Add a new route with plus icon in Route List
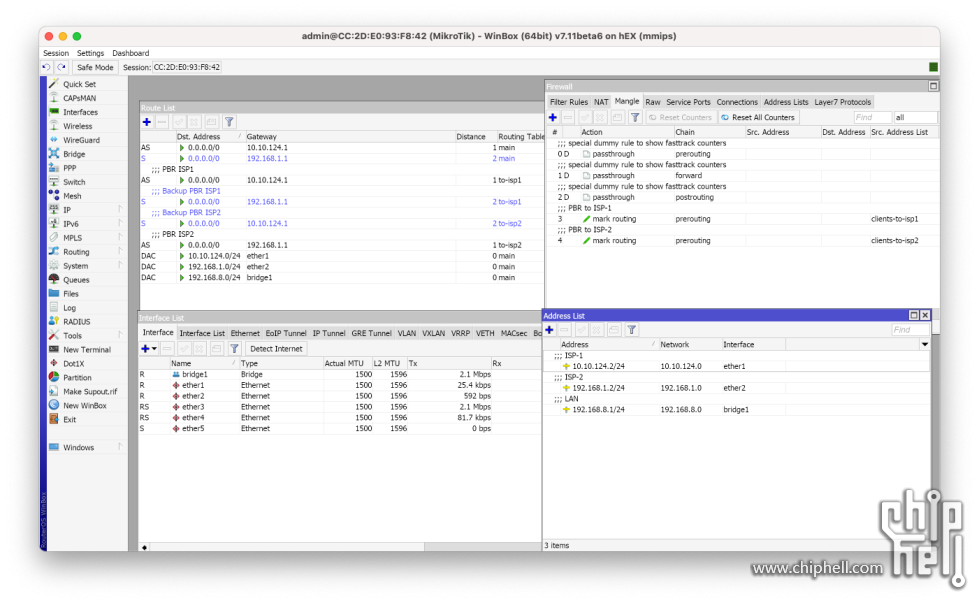The width and height of the screenshot is (979, 603). [x=147, y=122]
